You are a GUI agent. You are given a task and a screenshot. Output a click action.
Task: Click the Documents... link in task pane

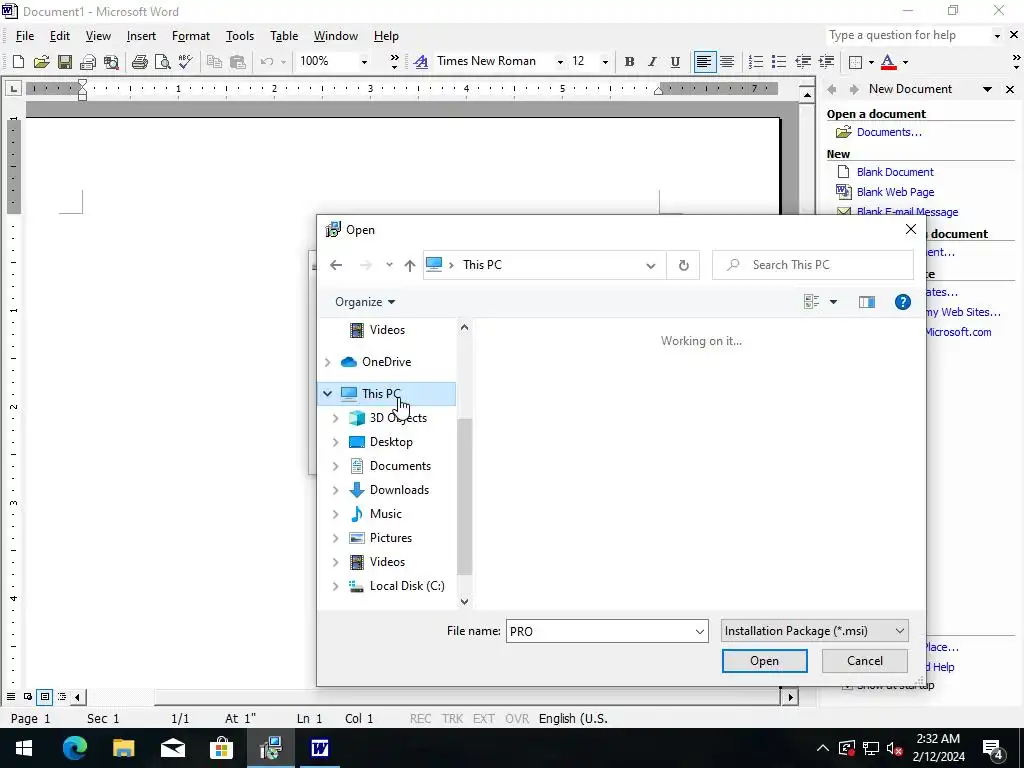click(889, 133)
